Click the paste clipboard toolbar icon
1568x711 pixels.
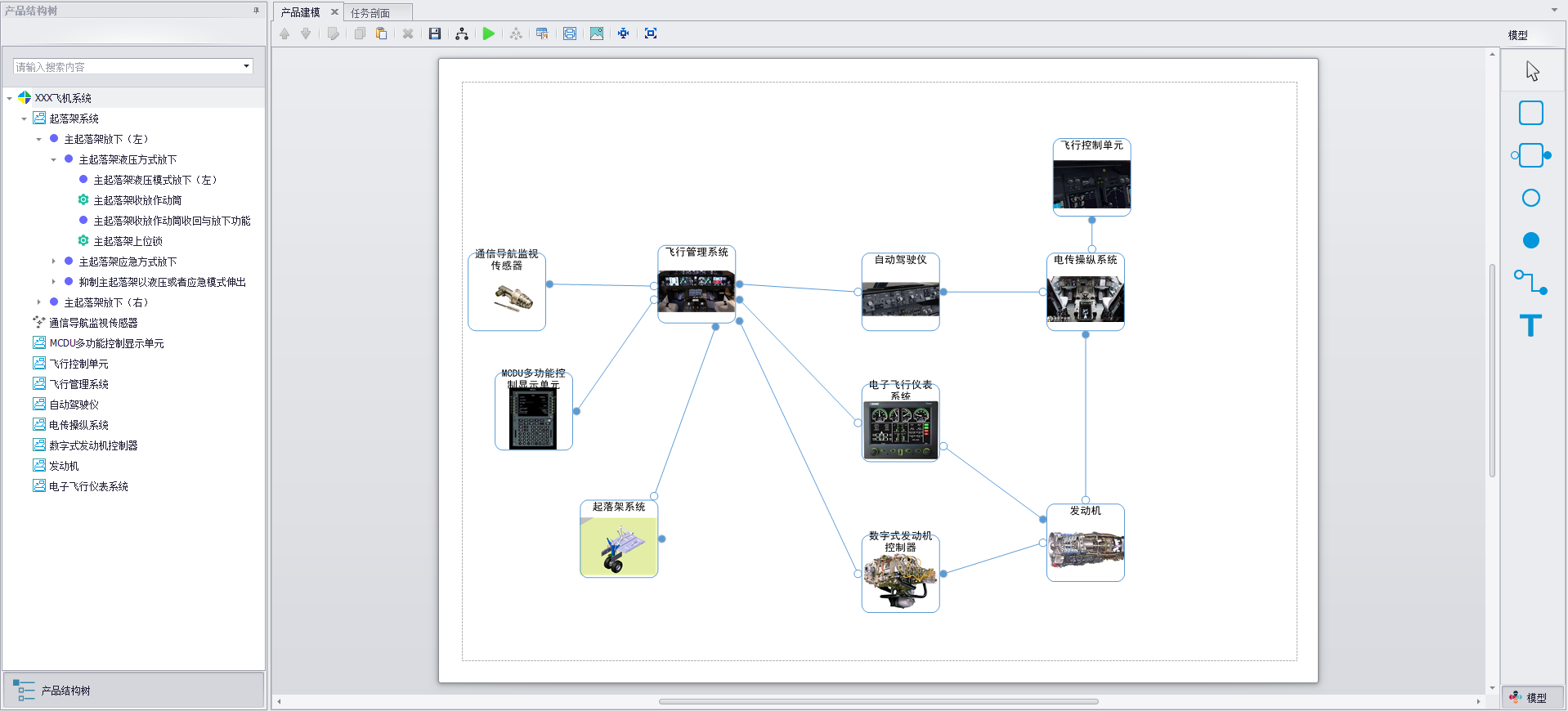[381, 34]
